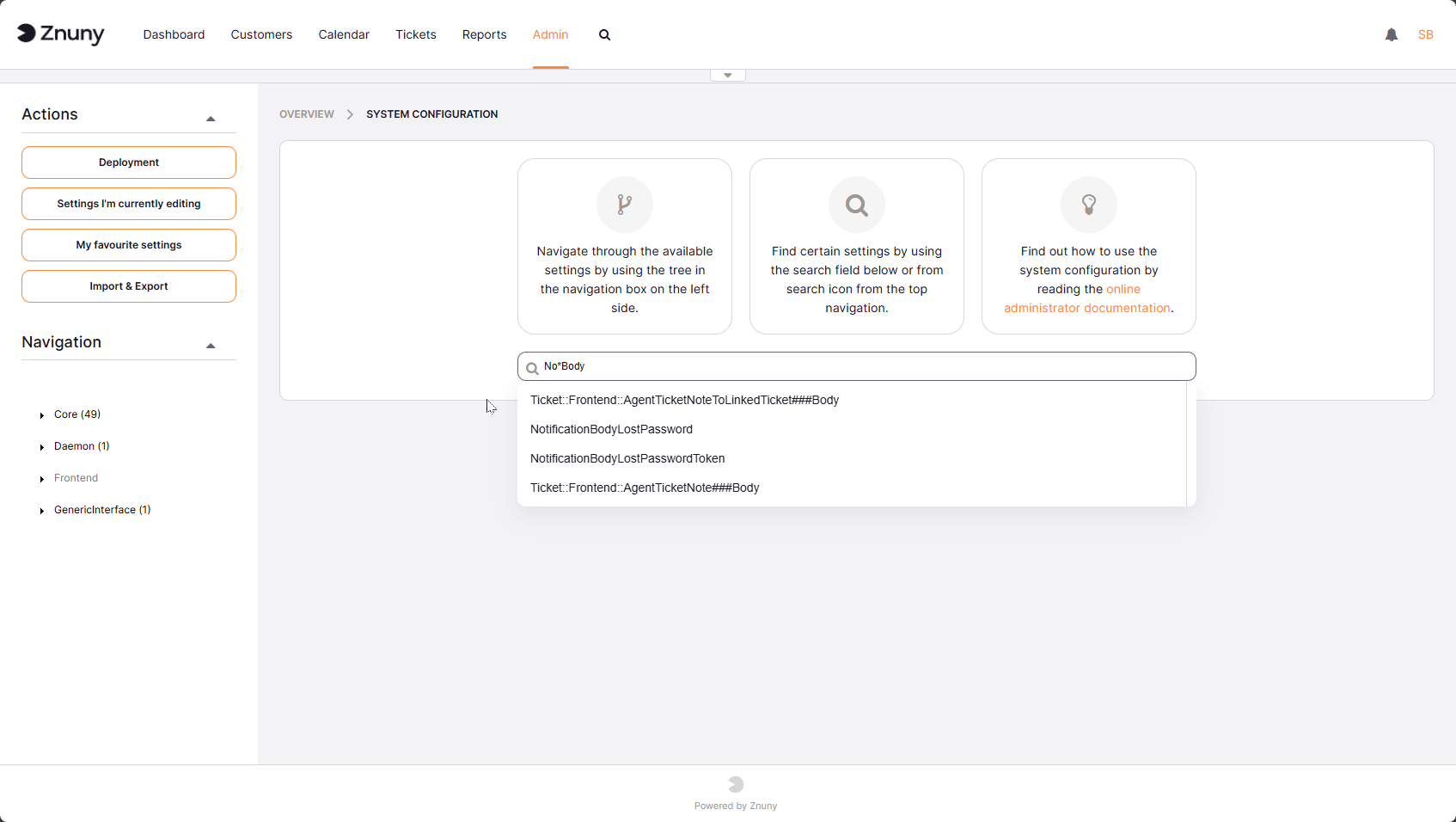Select NotificationBodyLostPassword suggestion
1456x822 pixels.
[611, 429]
